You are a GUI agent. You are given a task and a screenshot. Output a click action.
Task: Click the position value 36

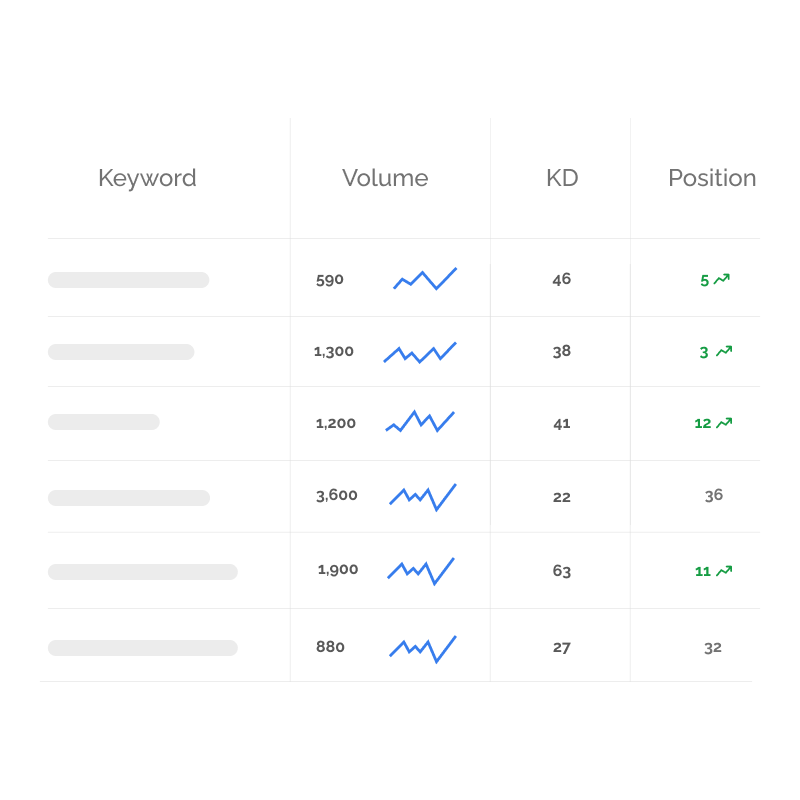pyautogui.click(x=713, y=495)
